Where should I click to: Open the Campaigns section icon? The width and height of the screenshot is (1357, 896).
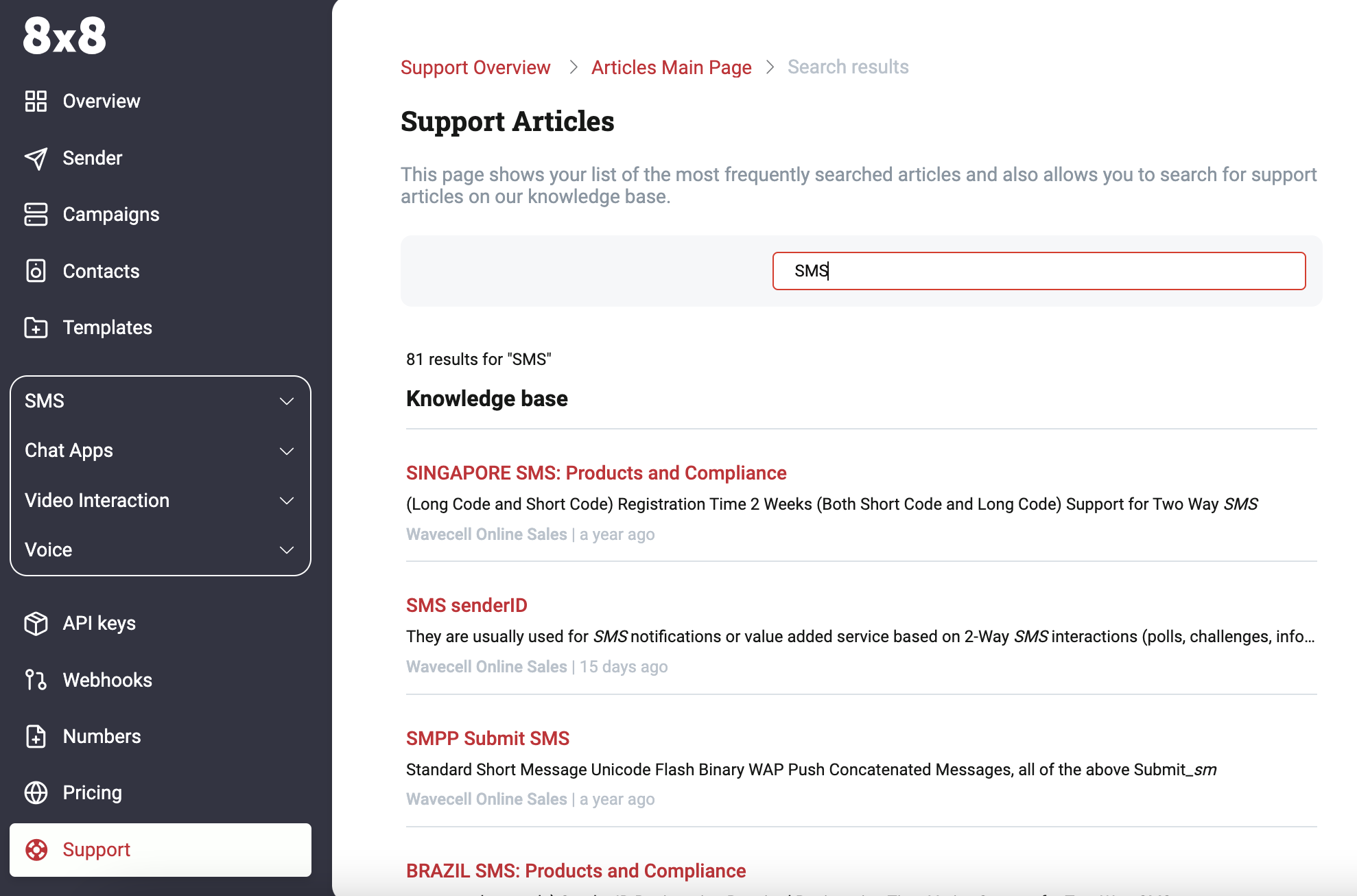pos(35,214)
